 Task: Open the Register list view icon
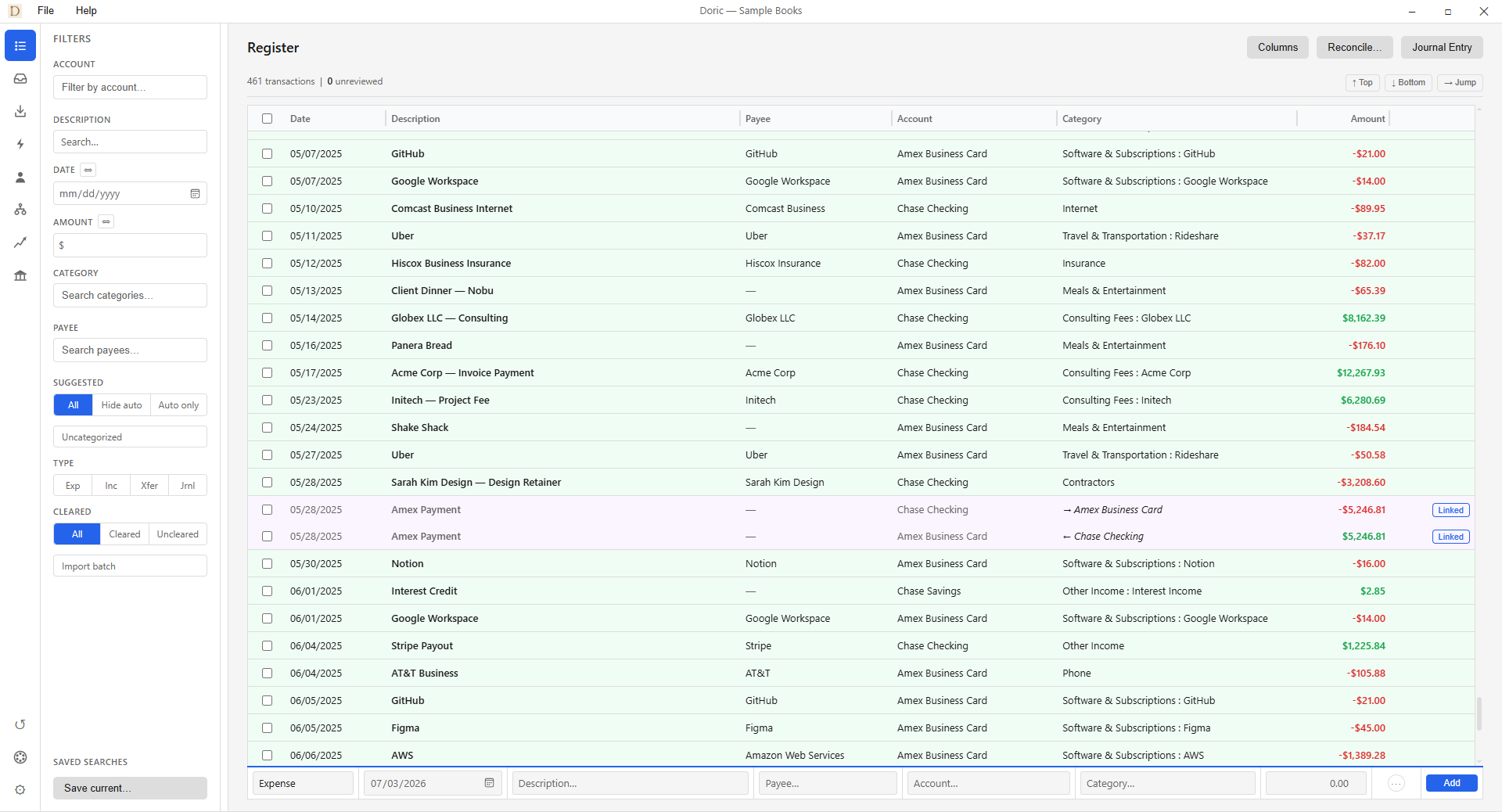[x=20, y=46]
